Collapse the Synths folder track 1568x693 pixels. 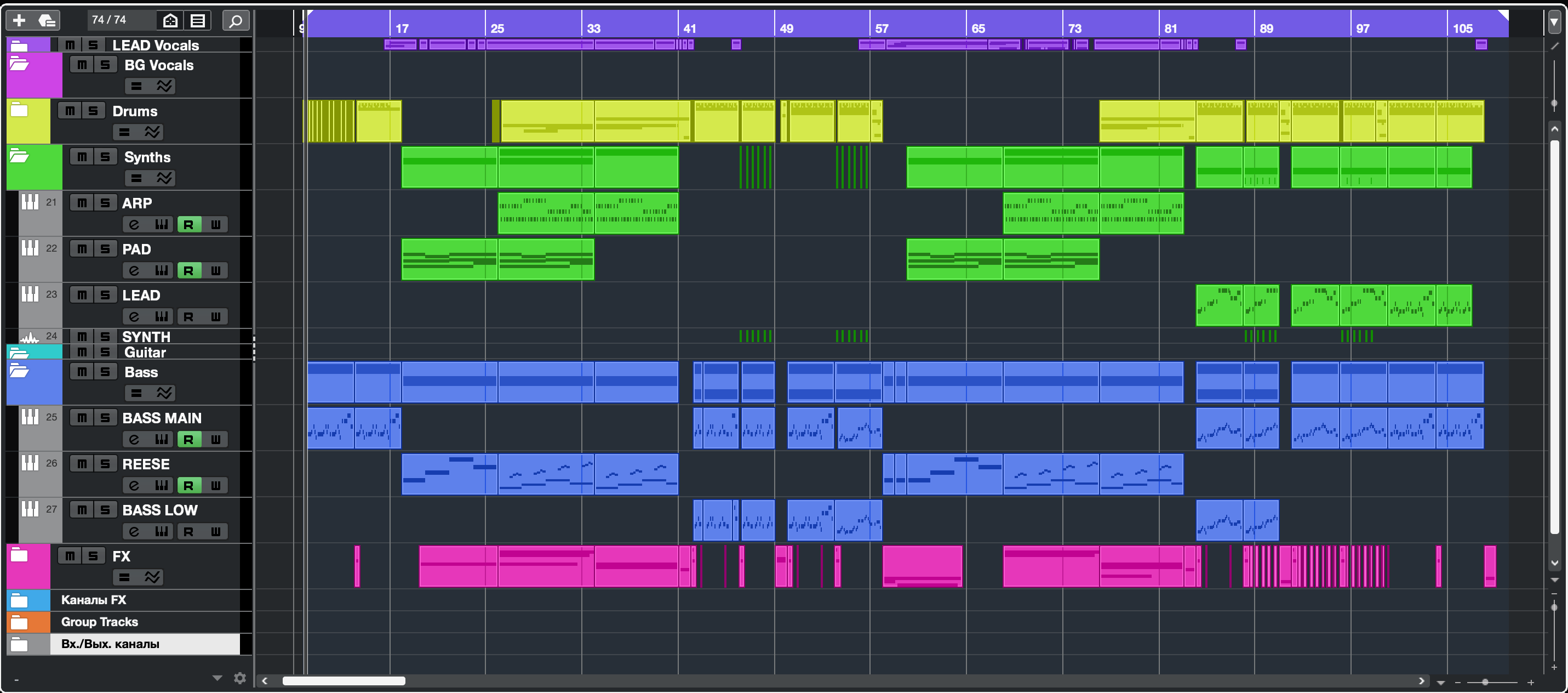point(19,156)
